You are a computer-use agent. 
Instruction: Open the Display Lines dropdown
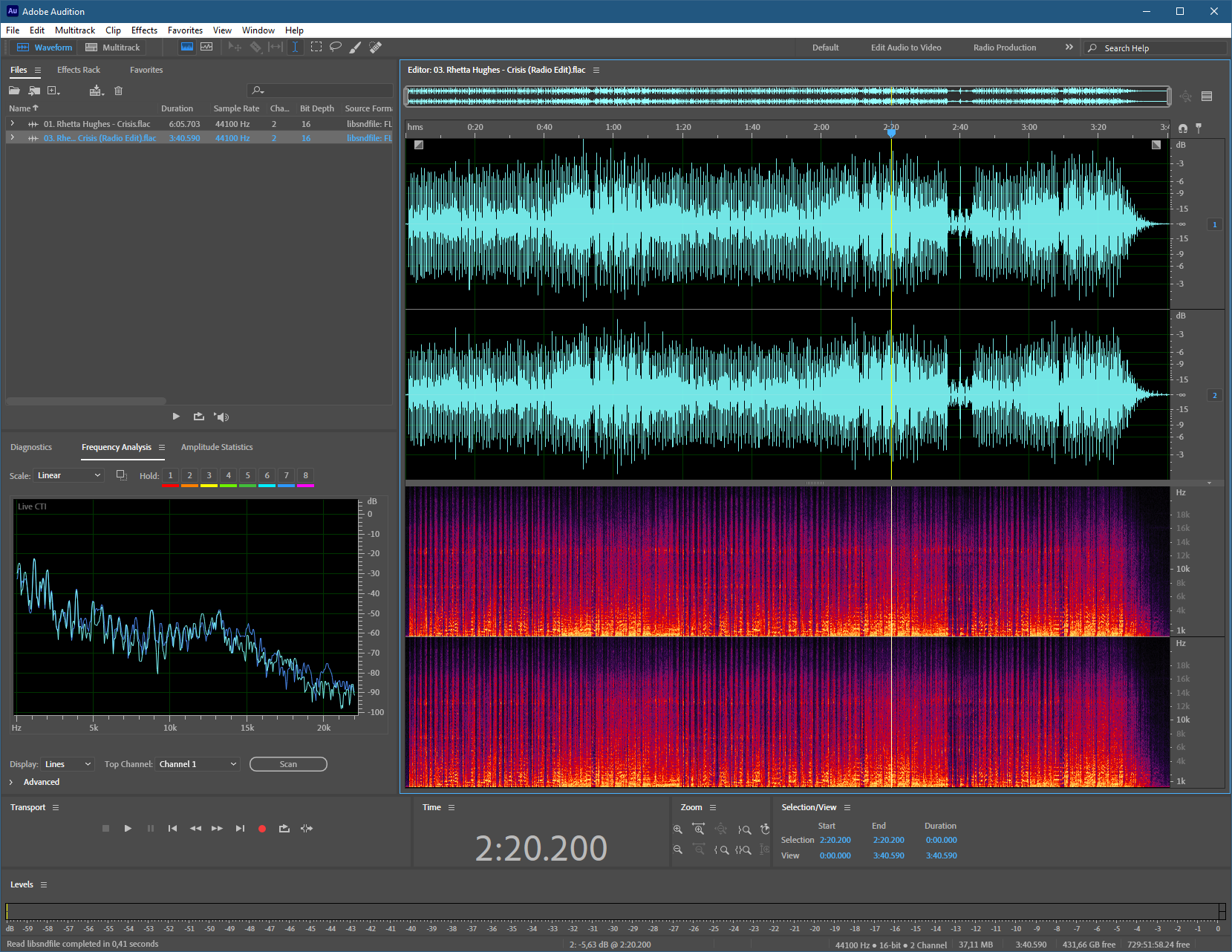pos(68,764)
